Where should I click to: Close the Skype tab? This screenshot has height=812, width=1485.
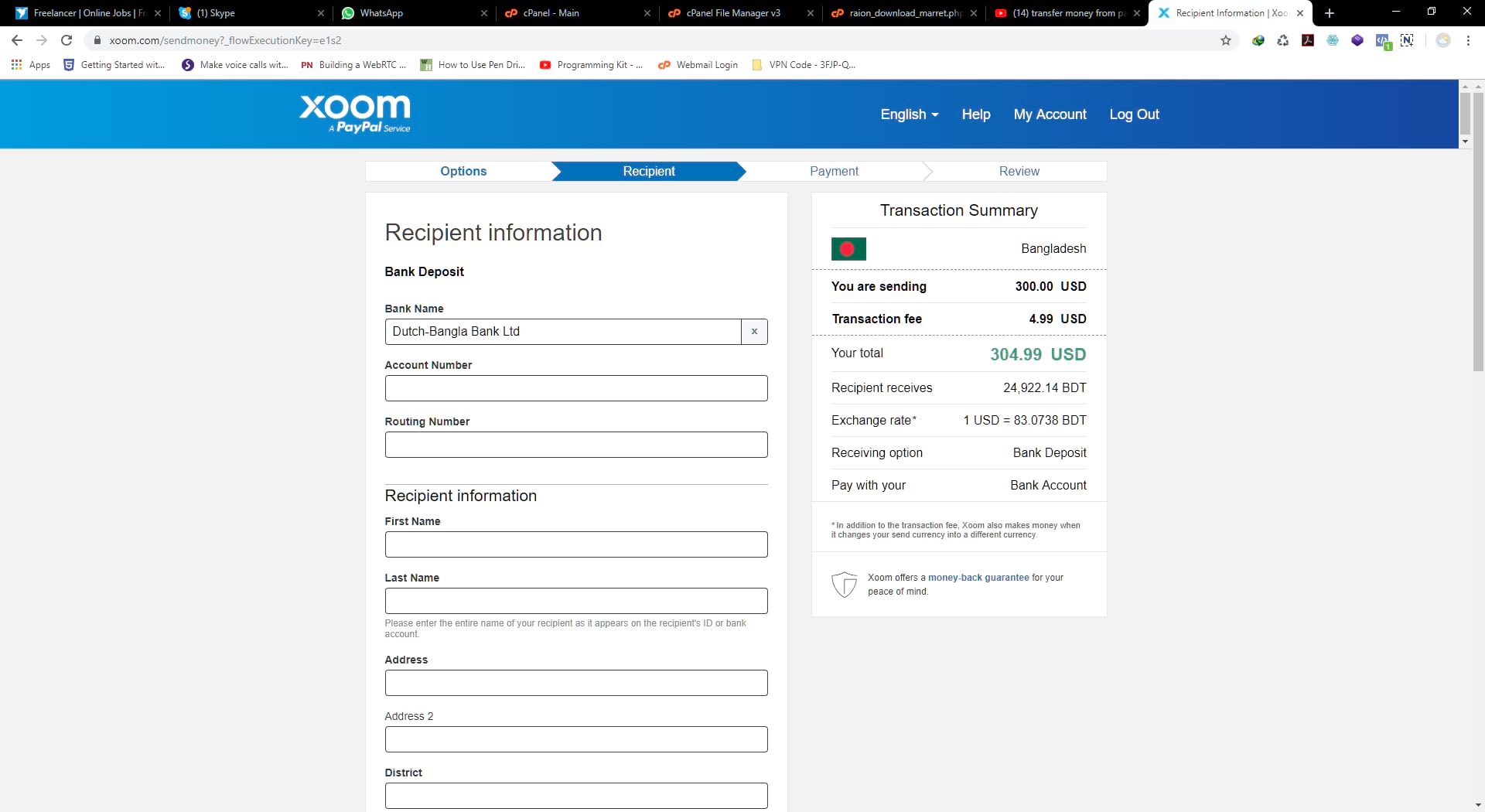pyautogui.click(x=321, y=13)
